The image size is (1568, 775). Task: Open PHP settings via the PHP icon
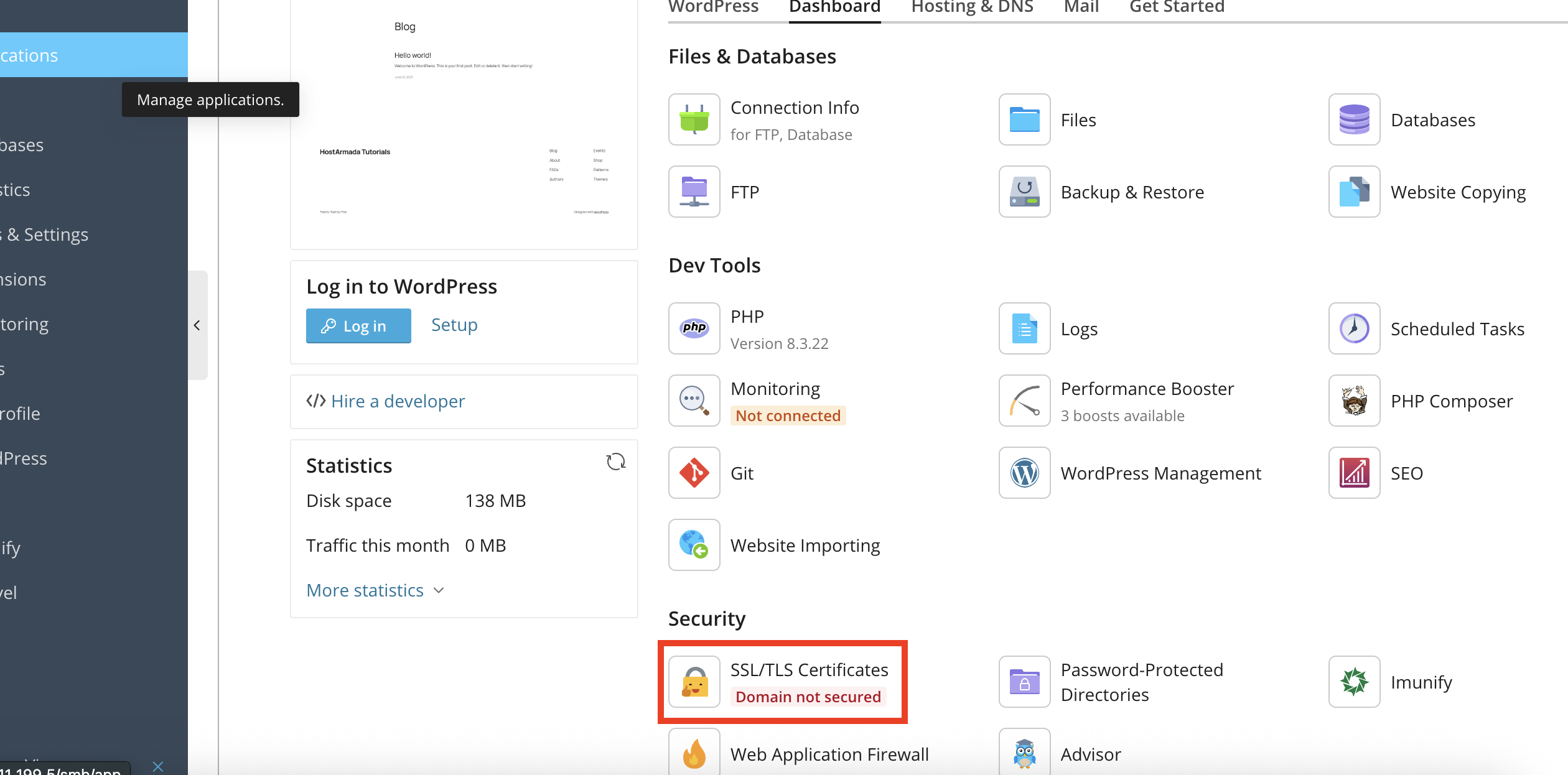point(693,328)
